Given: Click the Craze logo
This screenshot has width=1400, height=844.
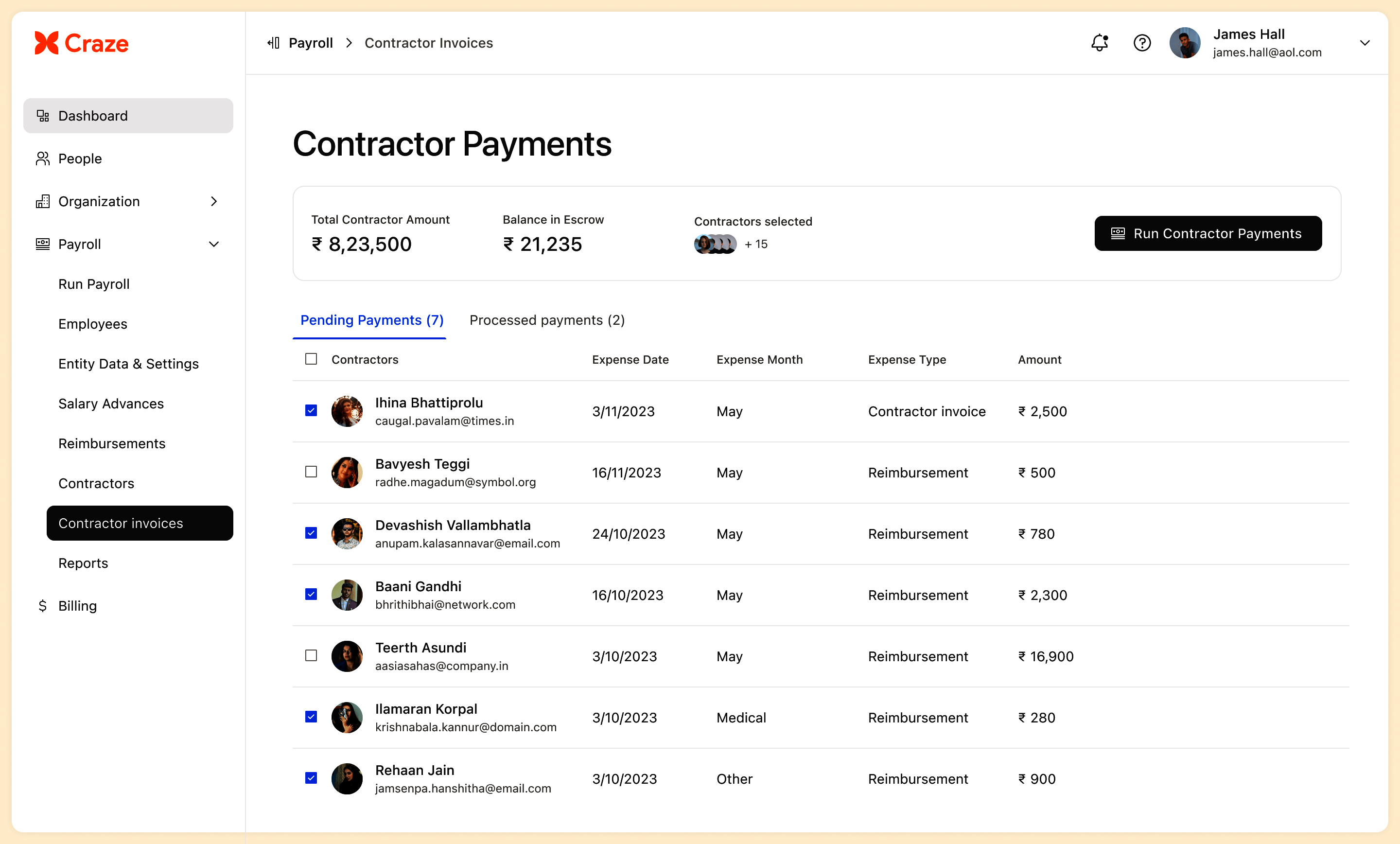Looking at the screenshot, I should point(82,43).
